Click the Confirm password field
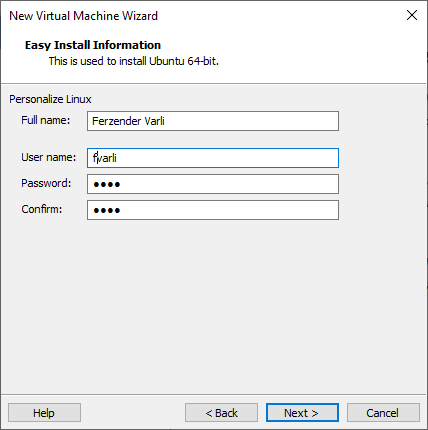 coord(213,210)
